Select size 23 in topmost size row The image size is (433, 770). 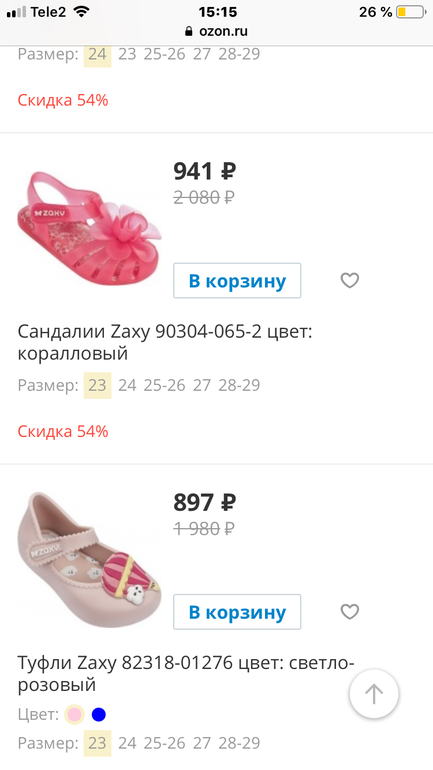tap(127, 54)
